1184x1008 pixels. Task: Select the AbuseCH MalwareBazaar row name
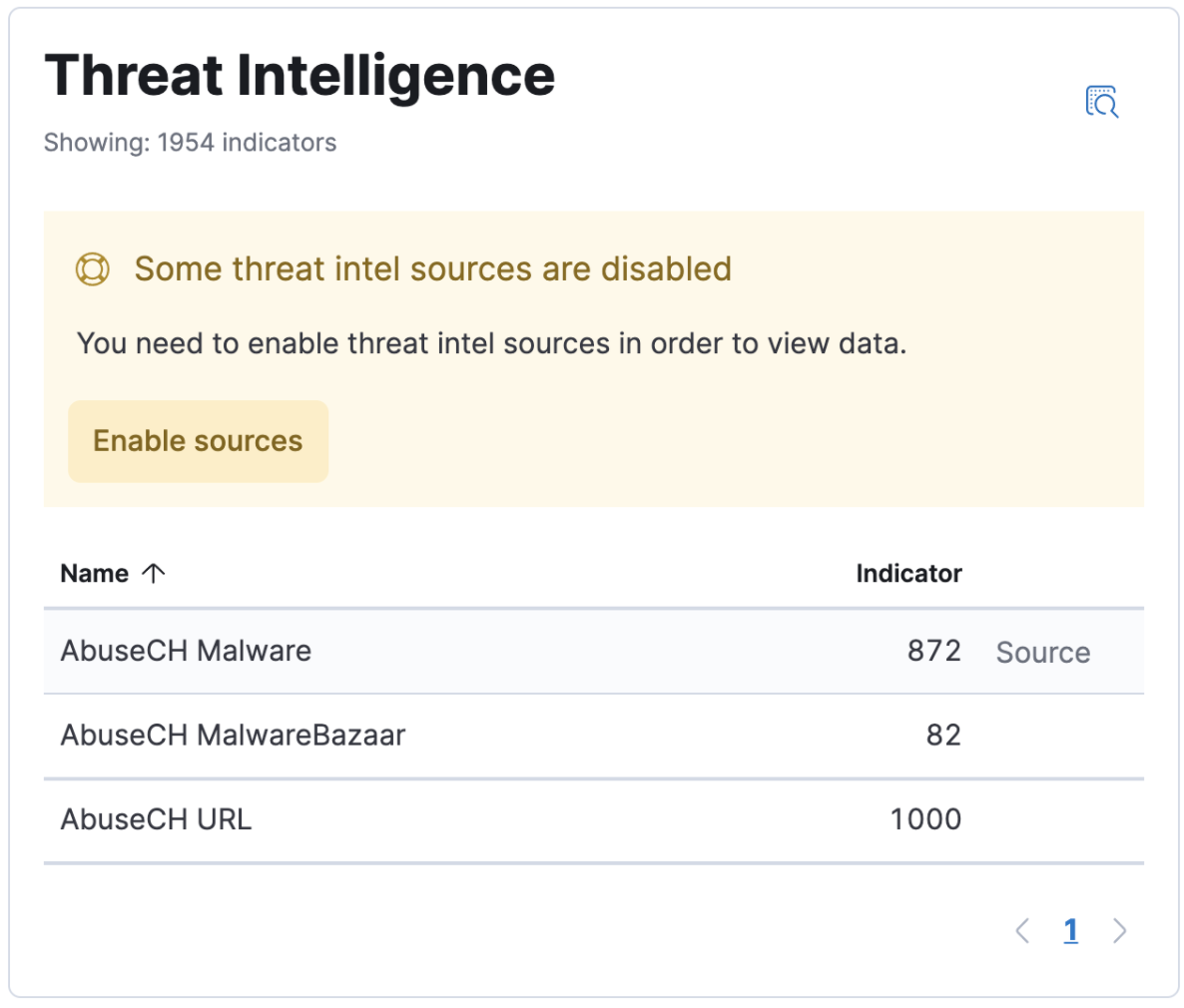pos(233,736)
